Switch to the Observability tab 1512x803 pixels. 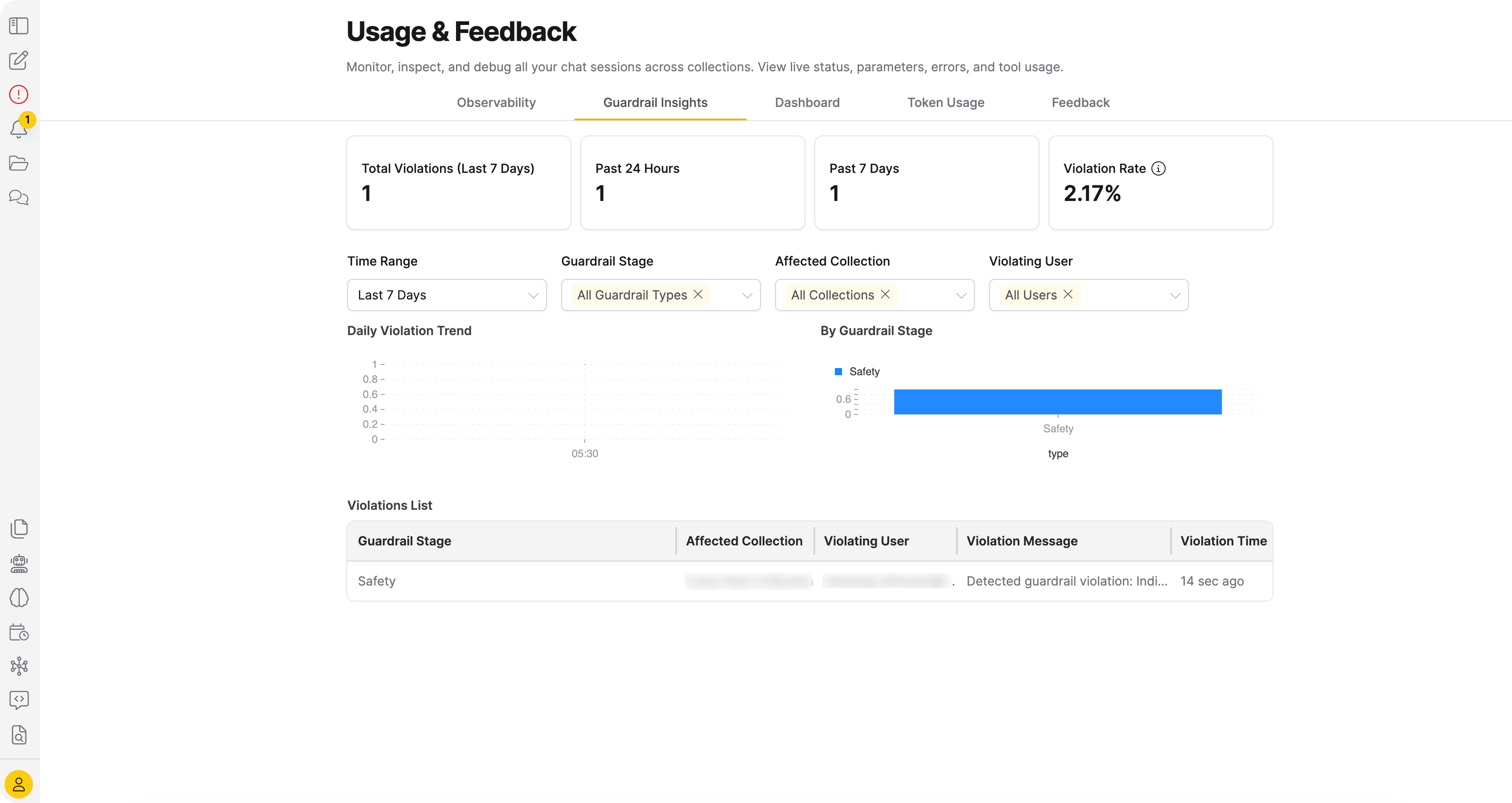(496, 102)
